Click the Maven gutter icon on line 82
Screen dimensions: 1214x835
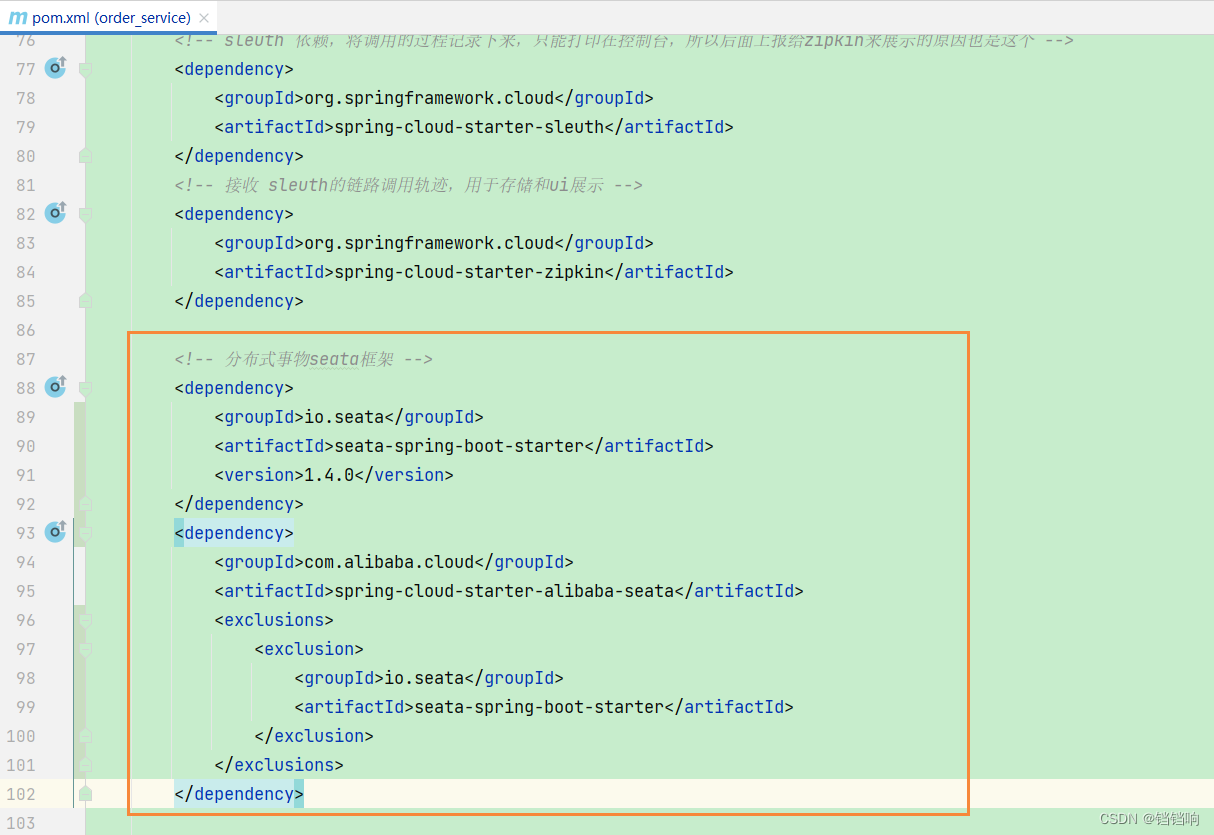coord(56,213)
